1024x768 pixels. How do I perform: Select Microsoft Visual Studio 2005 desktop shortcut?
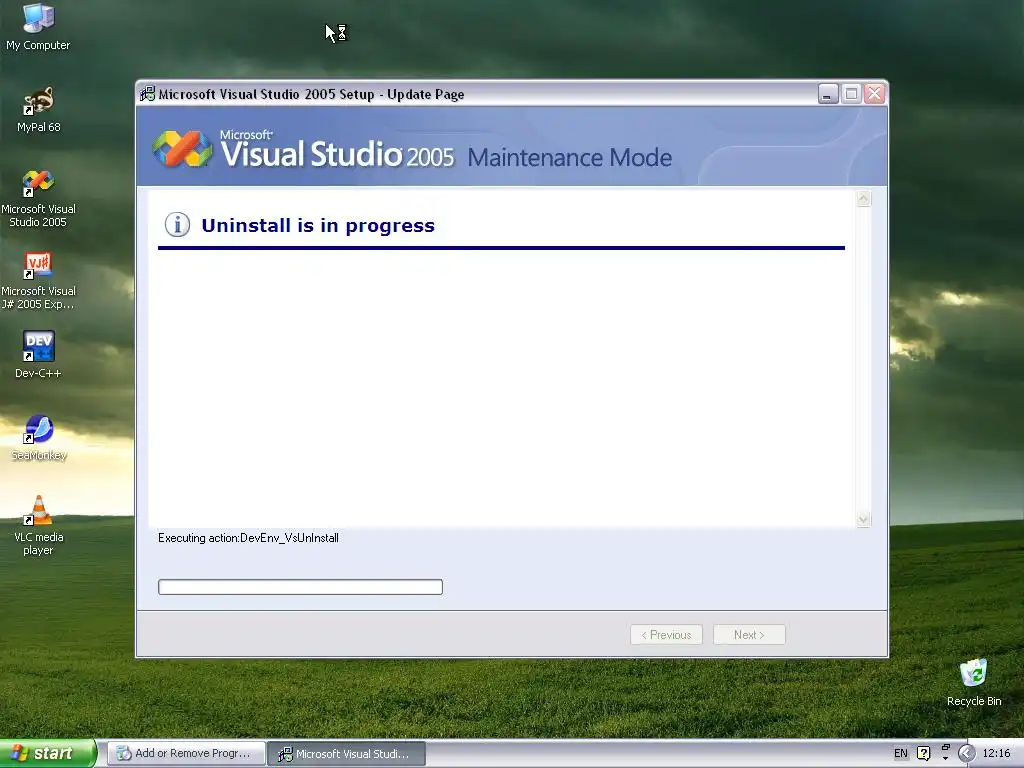tap(38, 198)
